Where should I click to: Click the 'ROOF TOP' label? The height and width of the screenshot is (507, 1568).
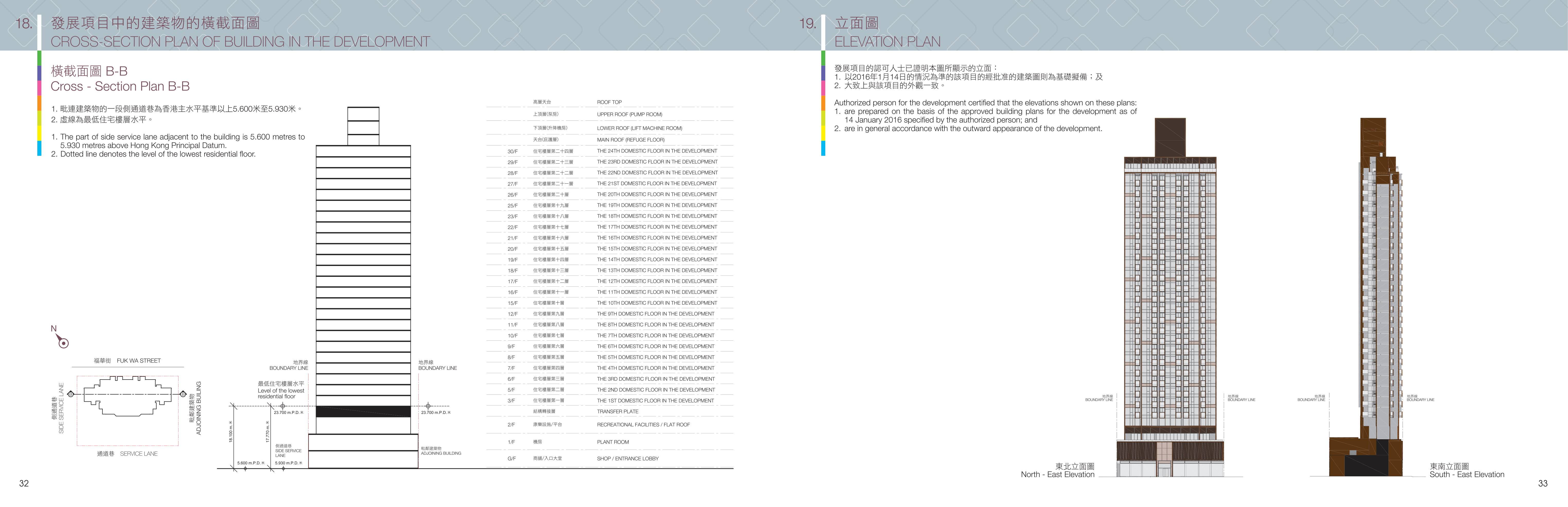pos(609,102)
